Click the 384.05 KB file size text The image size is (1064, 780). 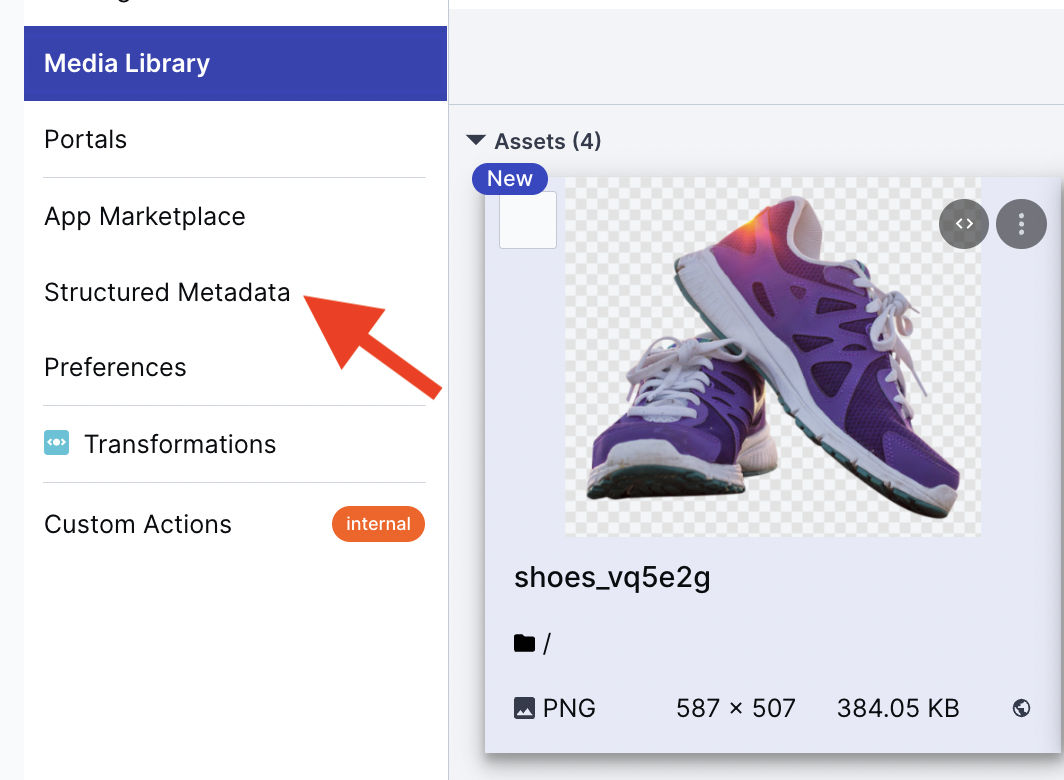coord(897,709)
